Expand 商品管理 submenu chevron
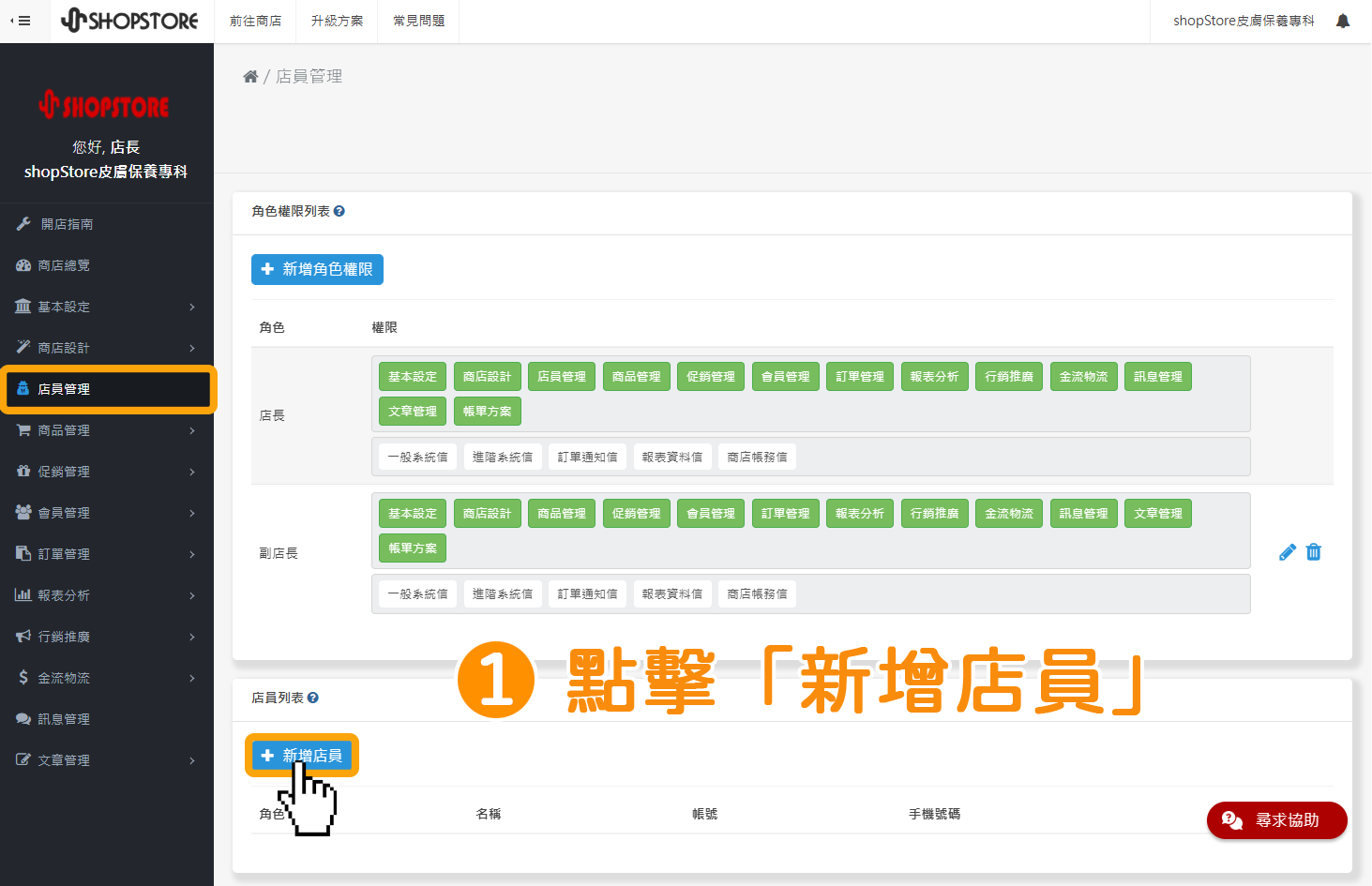The width and height of the screenshot is (1372, 886). point(192,430)
